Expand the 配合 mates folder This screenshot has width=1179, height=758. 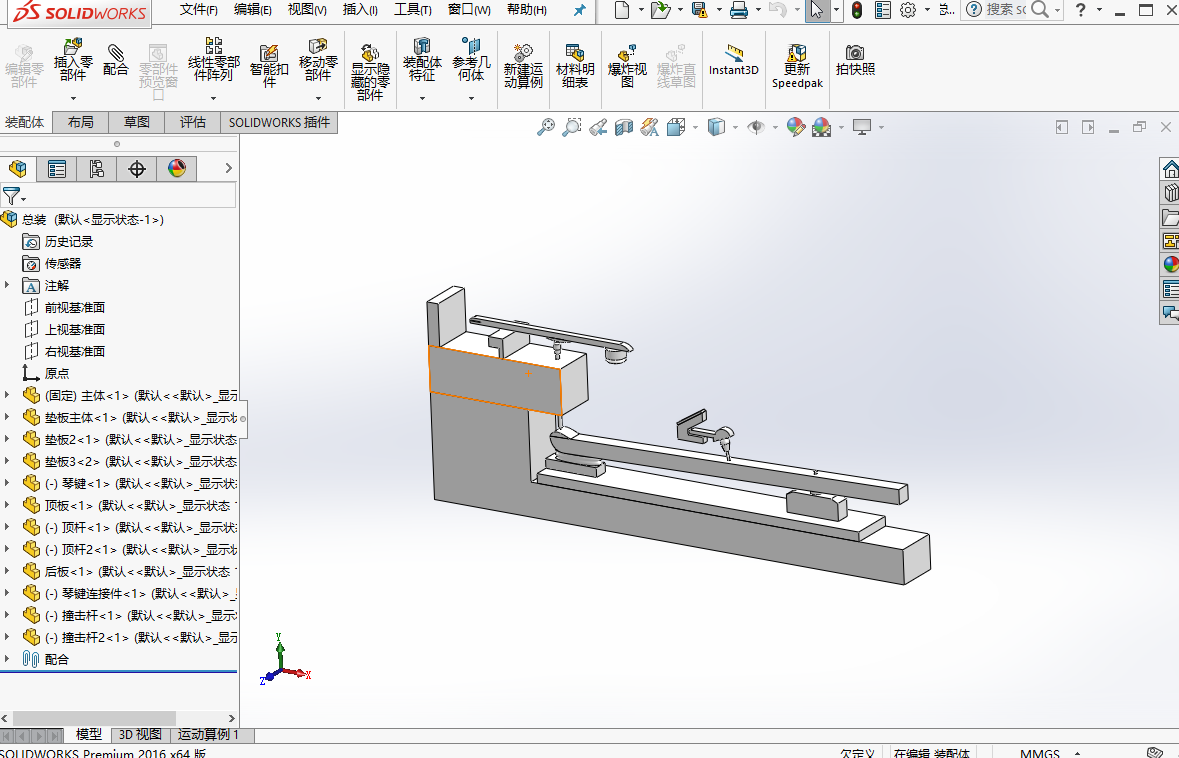[8, 659]
